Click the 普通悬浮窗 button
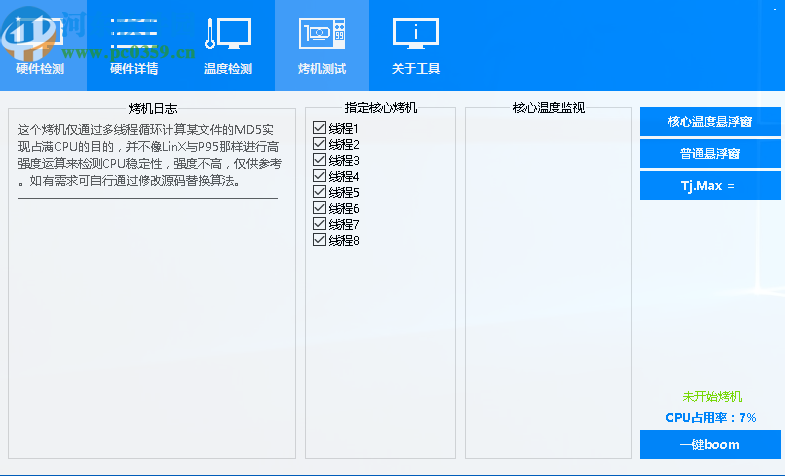Viewport: 785px width, 476px height. (x=710, y=154)
